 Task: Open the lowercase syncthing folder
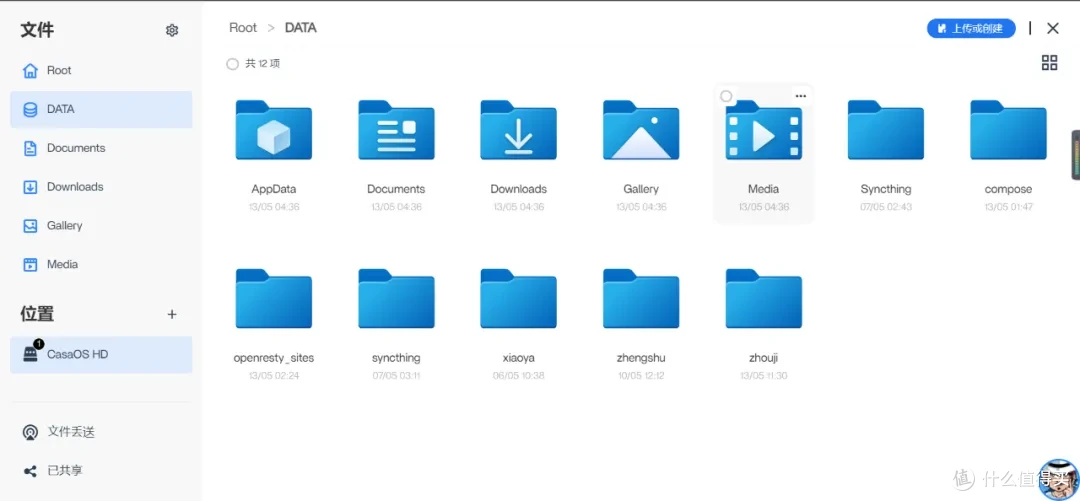pos(396,298)
